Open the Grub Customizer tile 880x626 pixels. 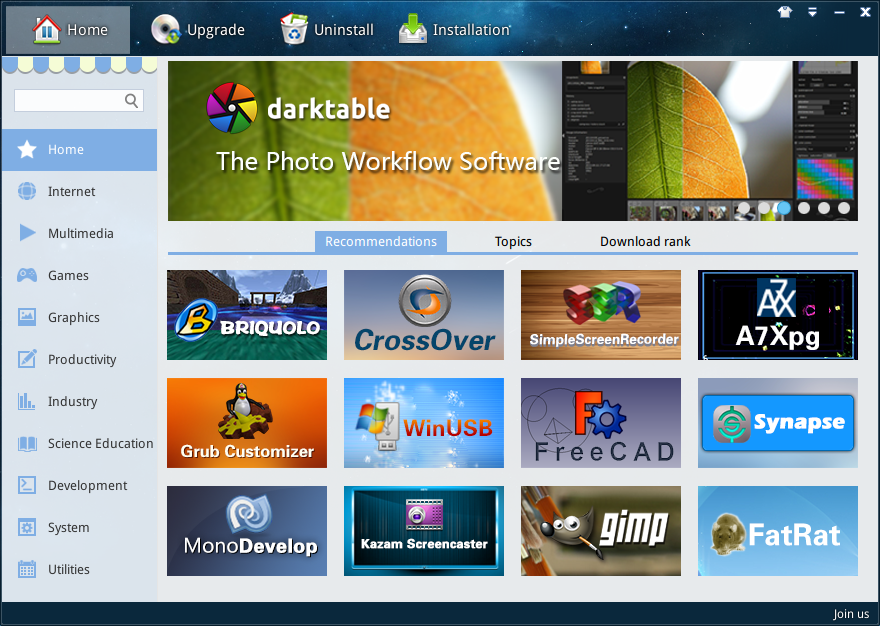coord(247,423)
